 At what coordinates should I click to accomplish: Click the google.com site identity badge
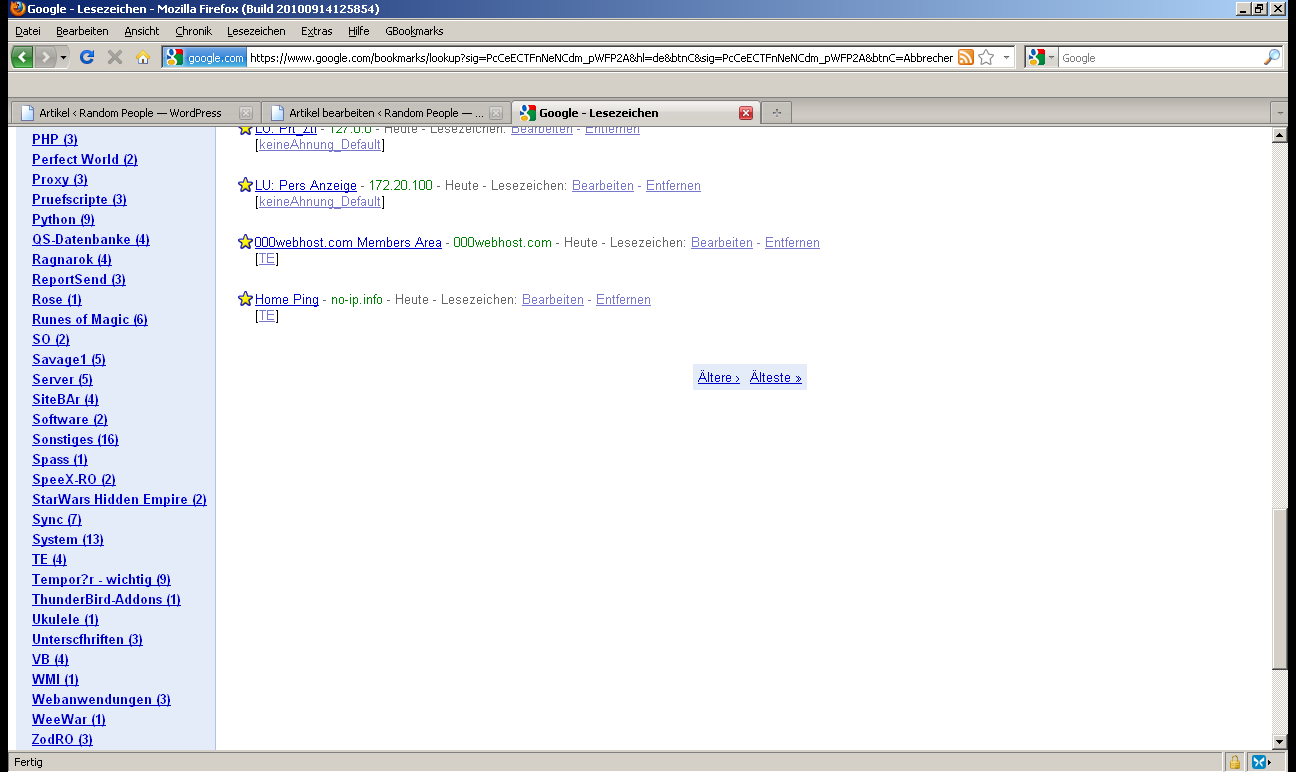pyautogui.click(x=205, y=58)
